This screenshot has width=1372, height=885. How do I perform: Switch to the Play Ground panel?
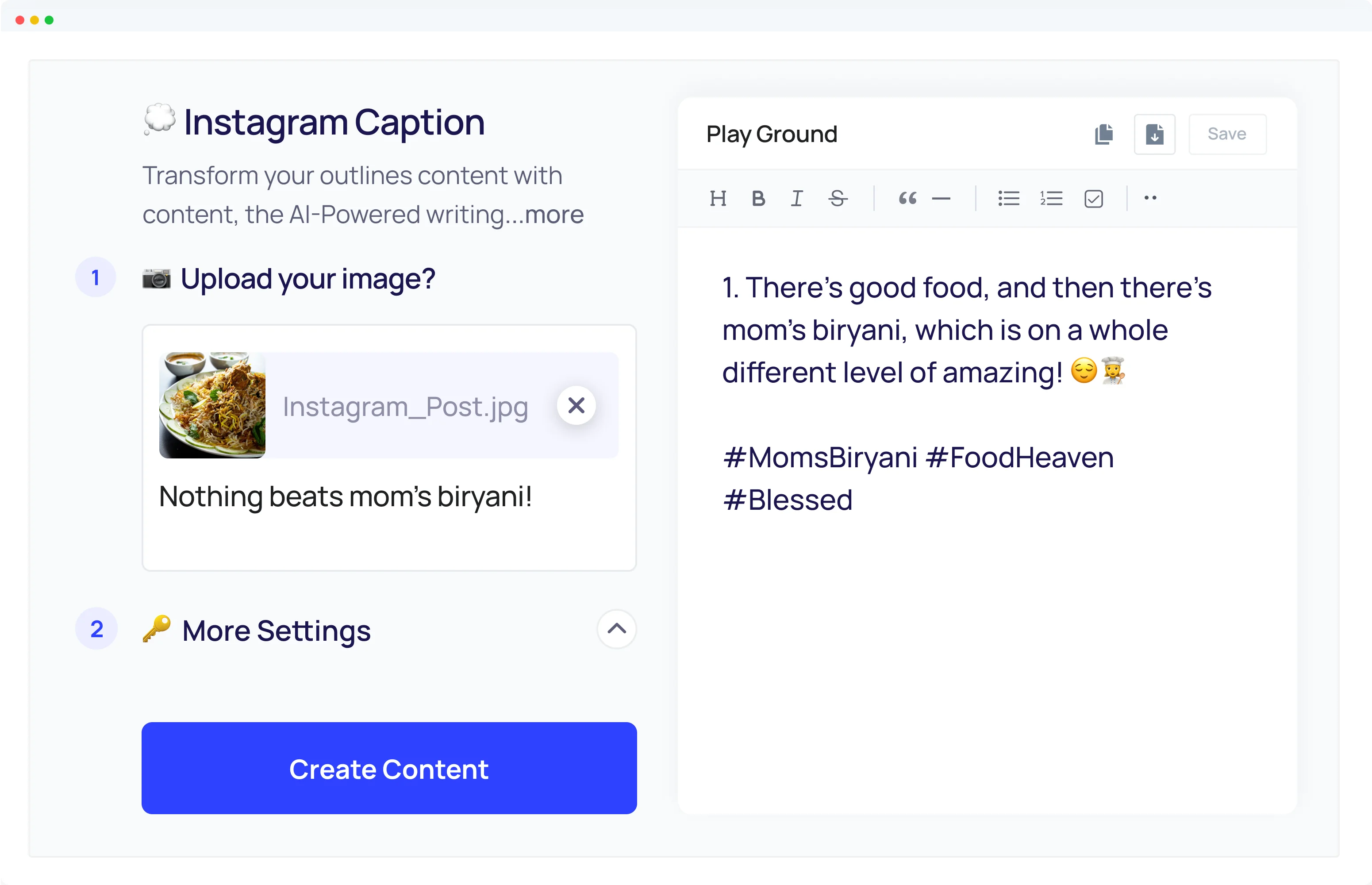coord(772,134)
